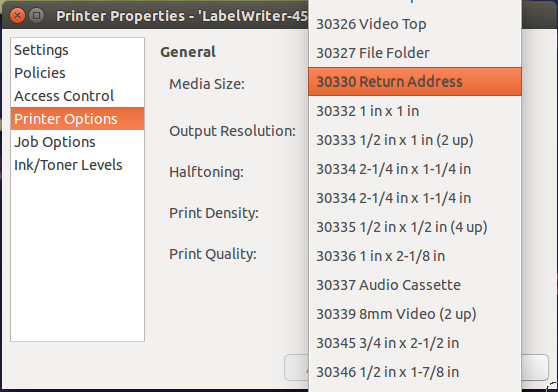
Task: Select 30333 1/2 in x 1 in (2 up)
Action: coord(415,140)
